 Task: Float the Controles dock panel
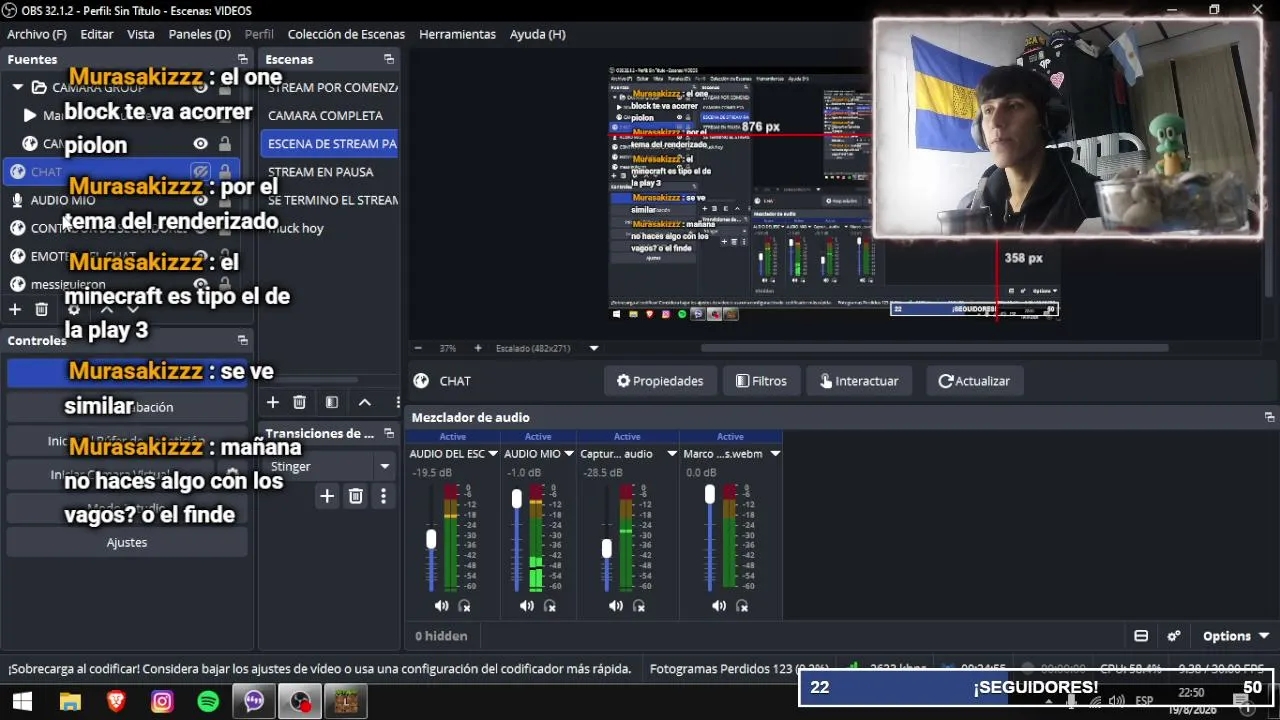click(242, 341)
